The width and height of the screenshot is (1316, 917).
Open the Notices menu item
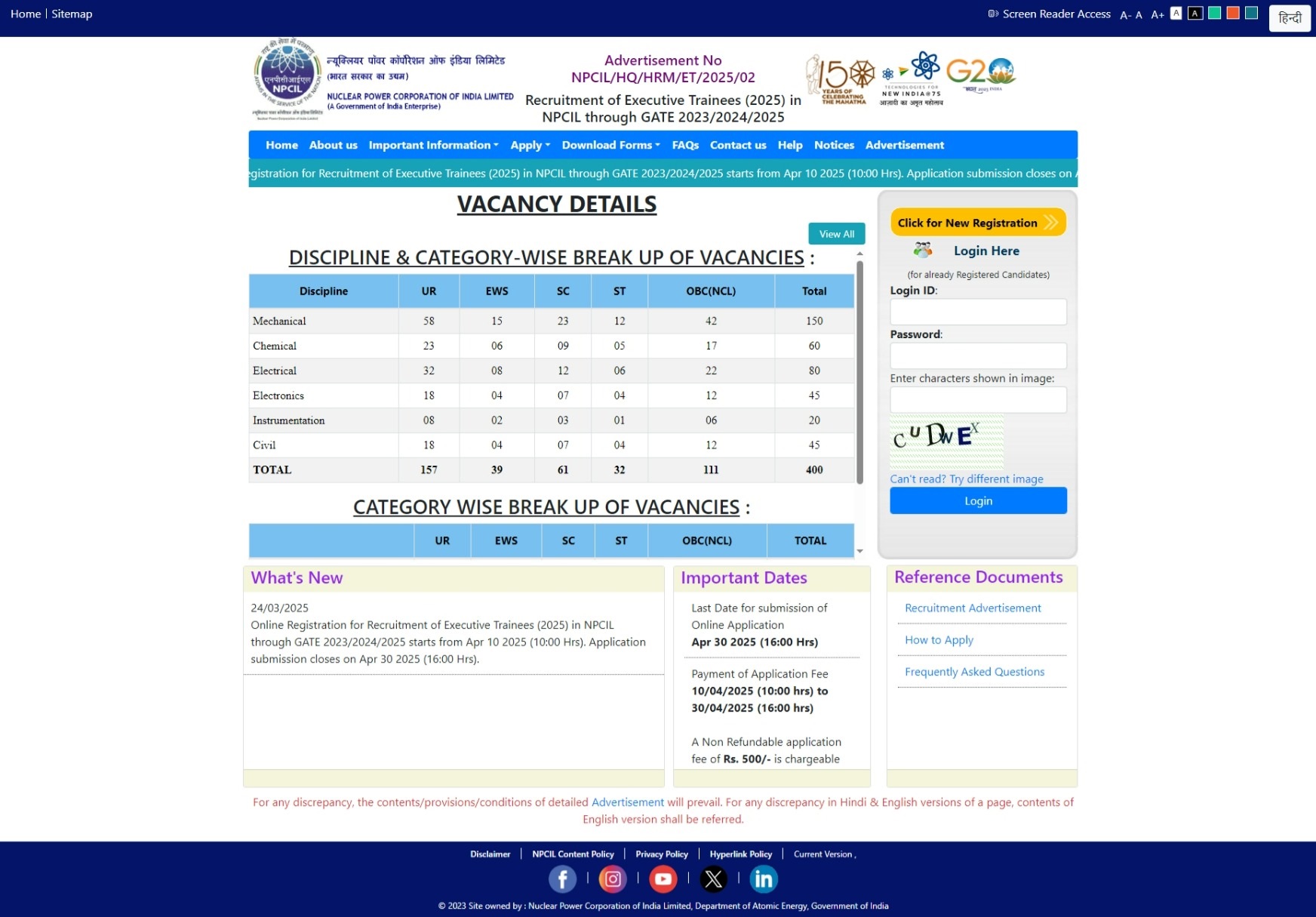click(834, 145)
